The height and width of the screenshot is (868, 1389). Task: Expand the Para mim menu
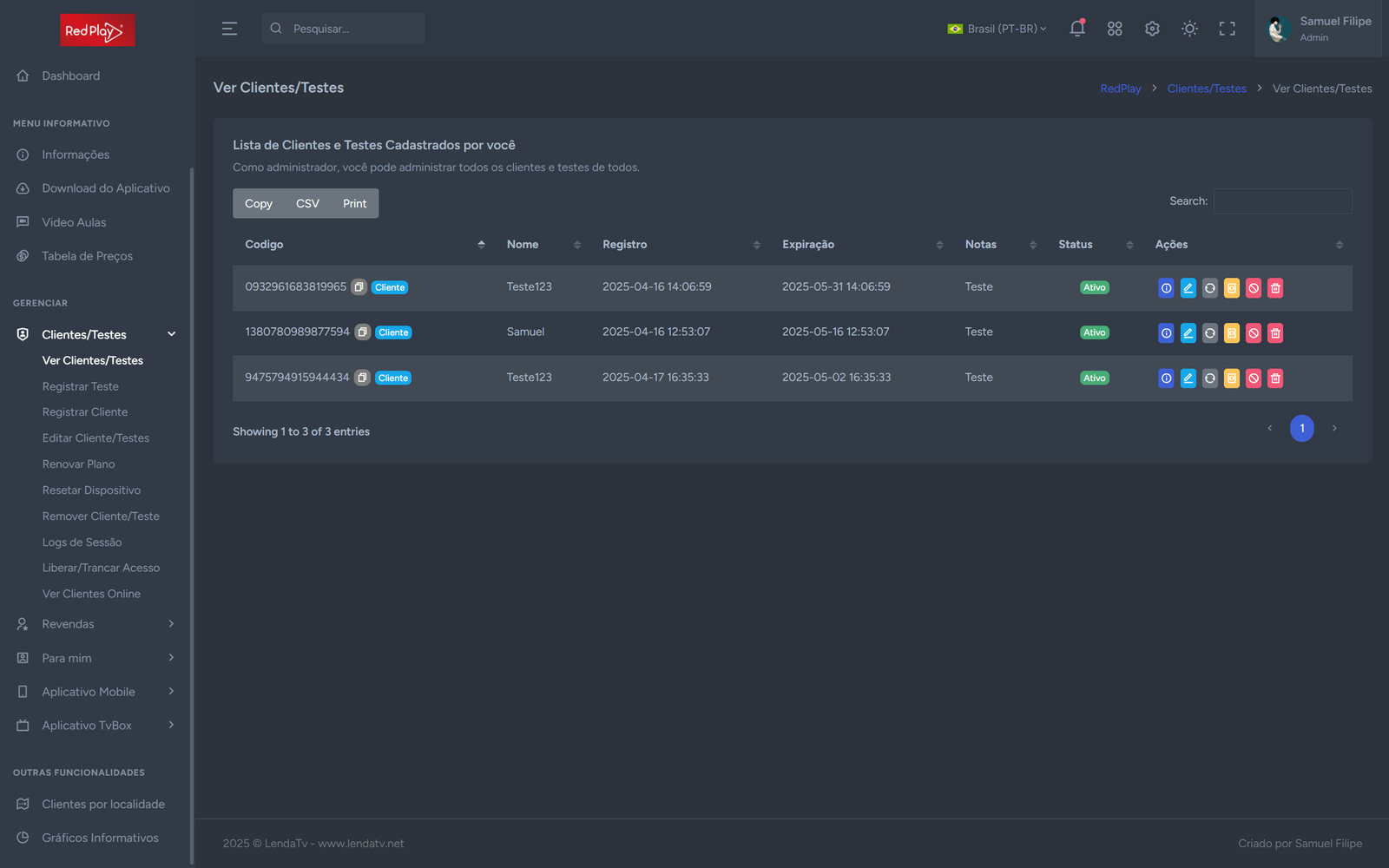96,658
